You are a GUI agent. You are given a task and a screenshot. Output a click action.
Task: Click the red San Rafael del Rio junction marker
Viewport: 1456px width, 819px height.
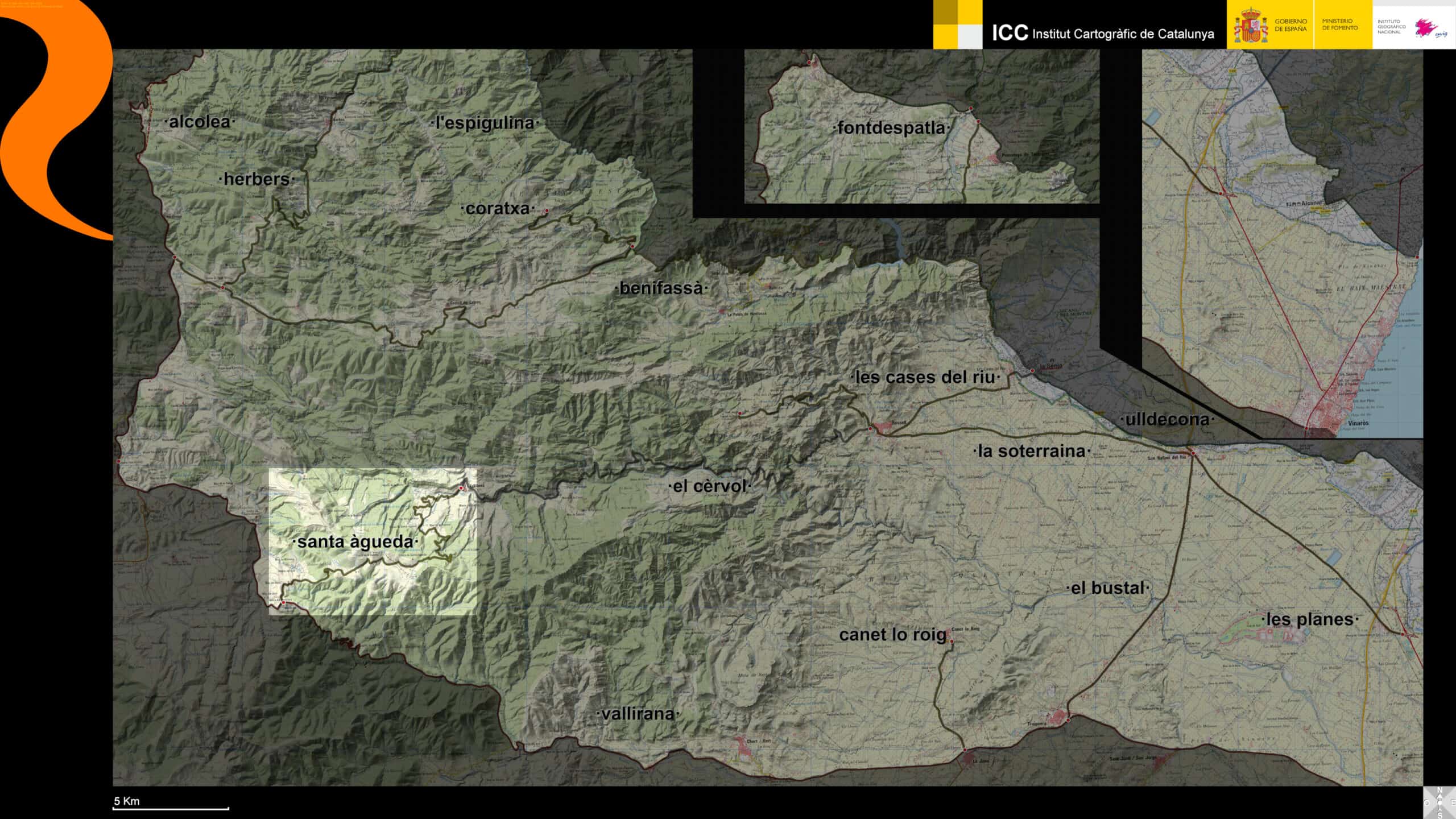point(1193,453)
